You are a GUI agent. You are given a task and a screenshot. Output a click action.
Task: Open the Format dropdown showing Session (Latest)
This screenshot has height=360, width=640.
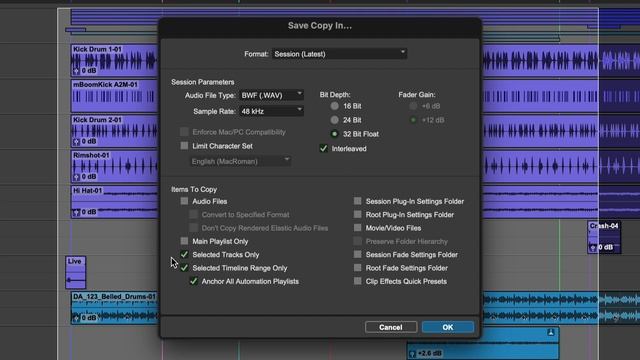(x=339, y=54)
